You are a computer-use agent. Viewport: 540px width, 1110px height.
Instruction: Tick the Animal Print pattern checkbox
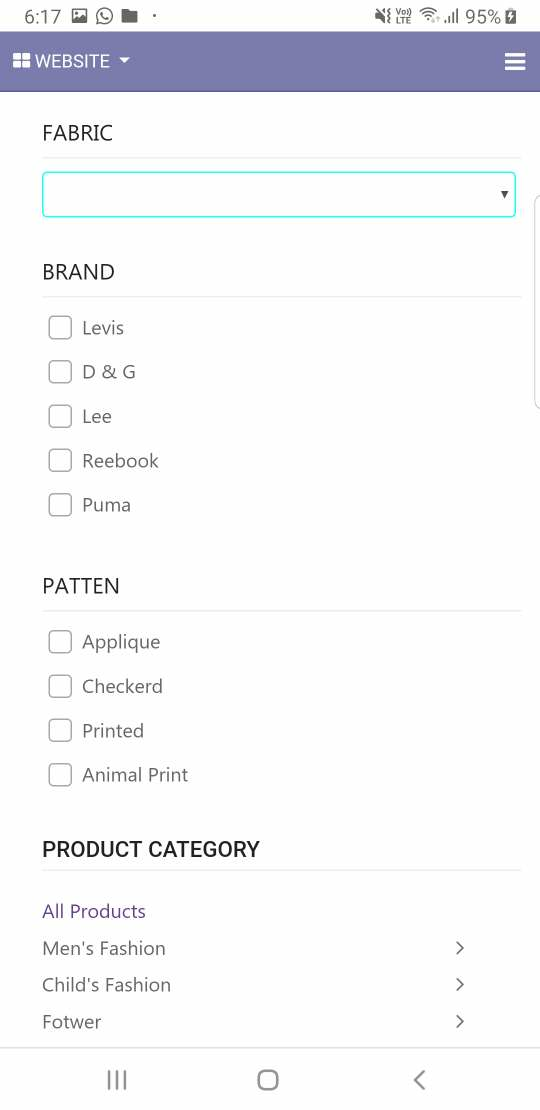[60, 774]
